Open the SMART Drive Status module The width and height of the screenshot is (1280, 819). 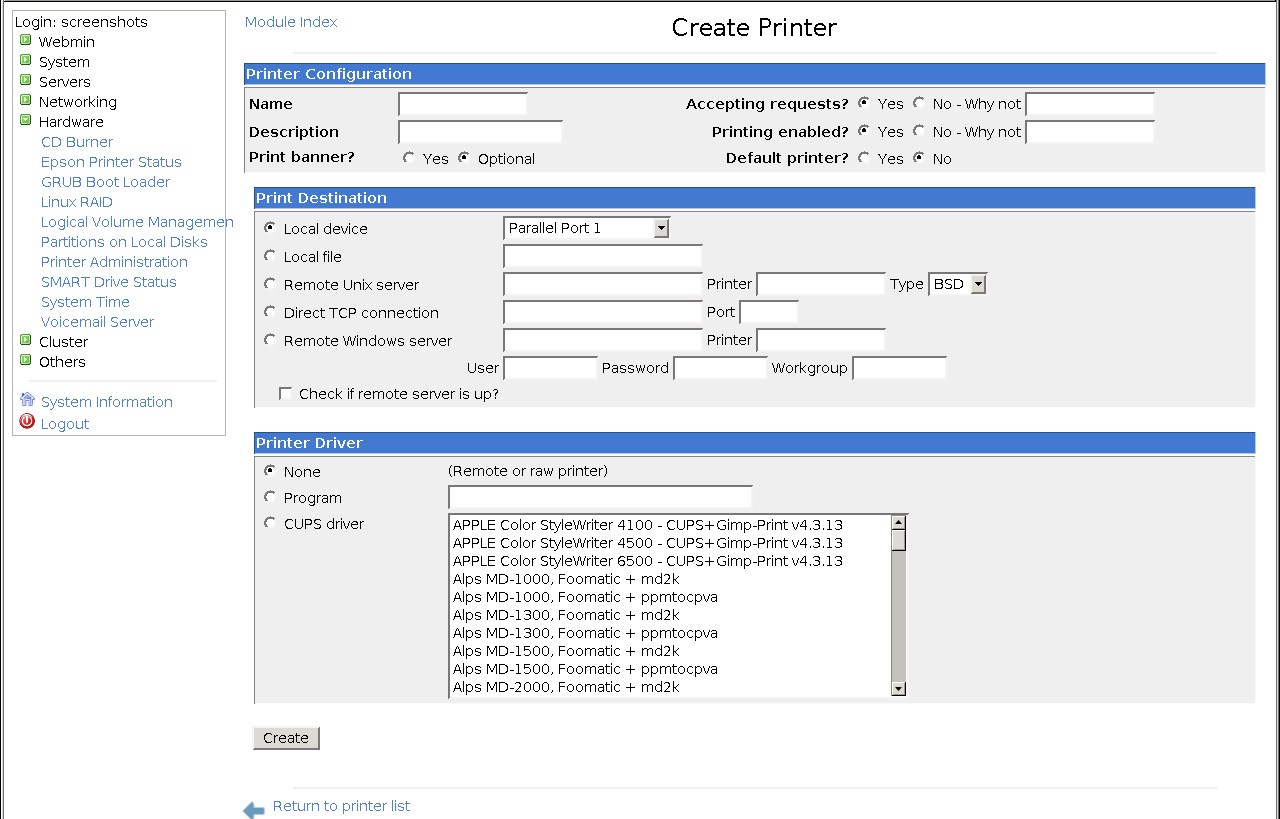[108, 282]
